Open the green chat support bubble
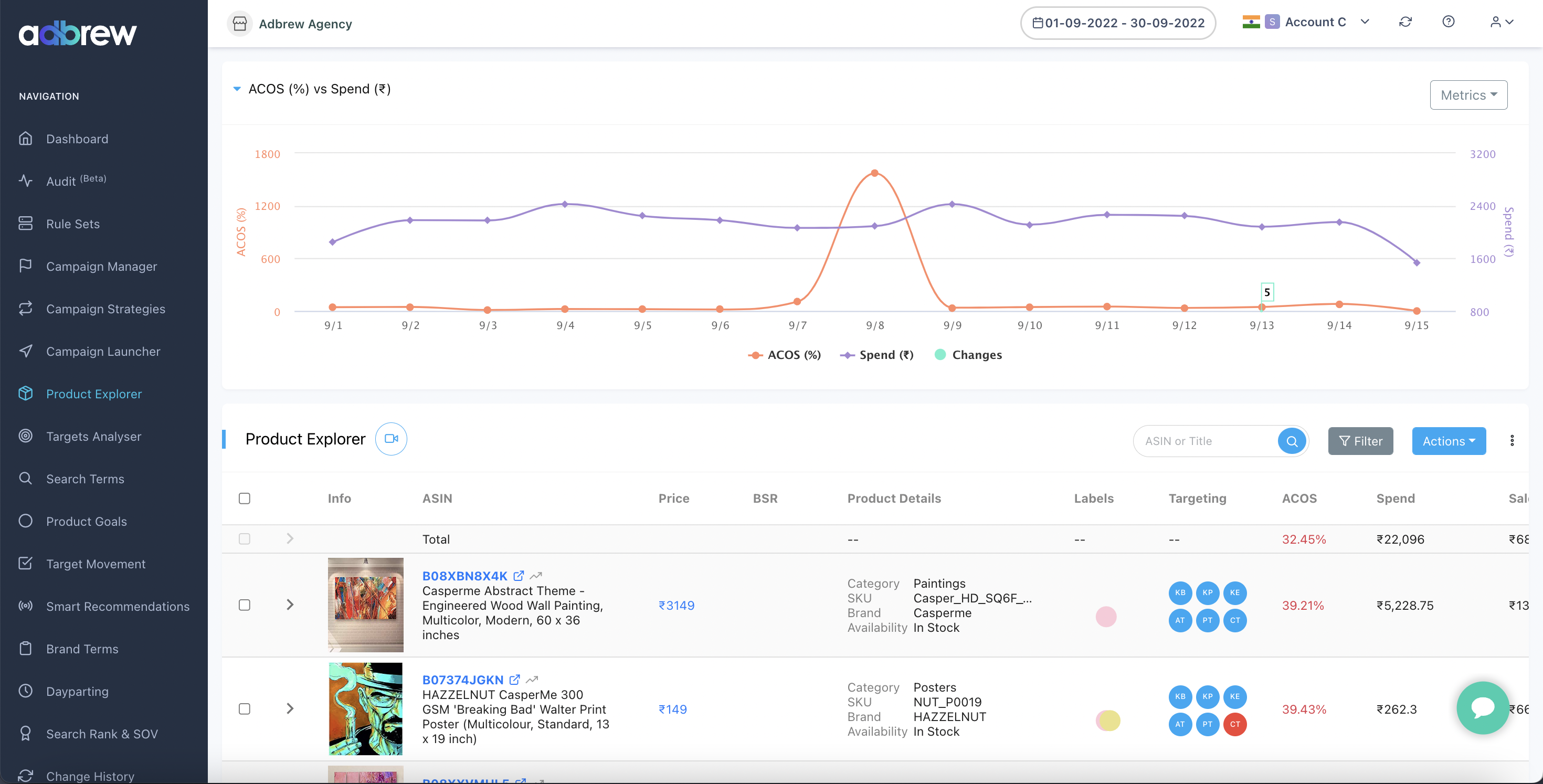This screenshot has height=784, width=1543. [1483, 708]
